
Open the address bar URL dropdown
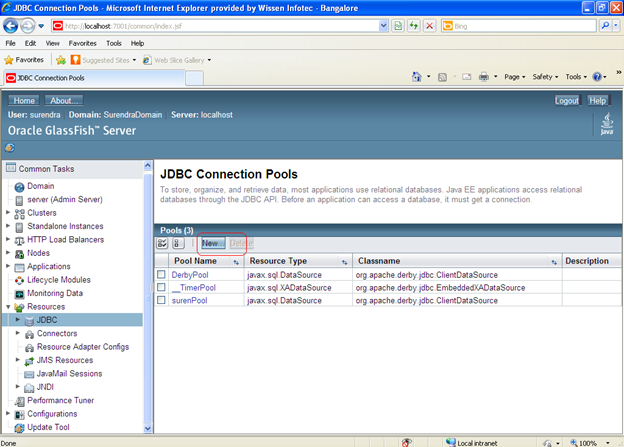pos(383,26)
